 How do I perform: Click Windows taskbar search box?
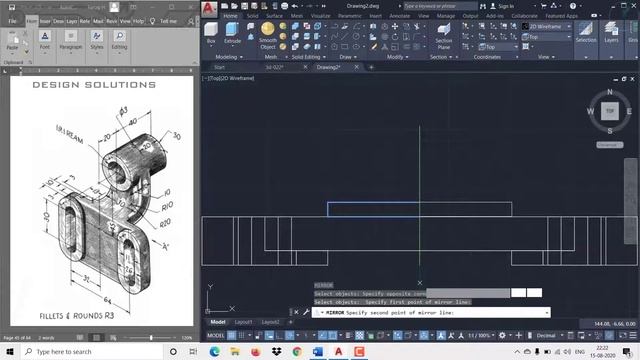pyautogui.click(x=92, y=351)
